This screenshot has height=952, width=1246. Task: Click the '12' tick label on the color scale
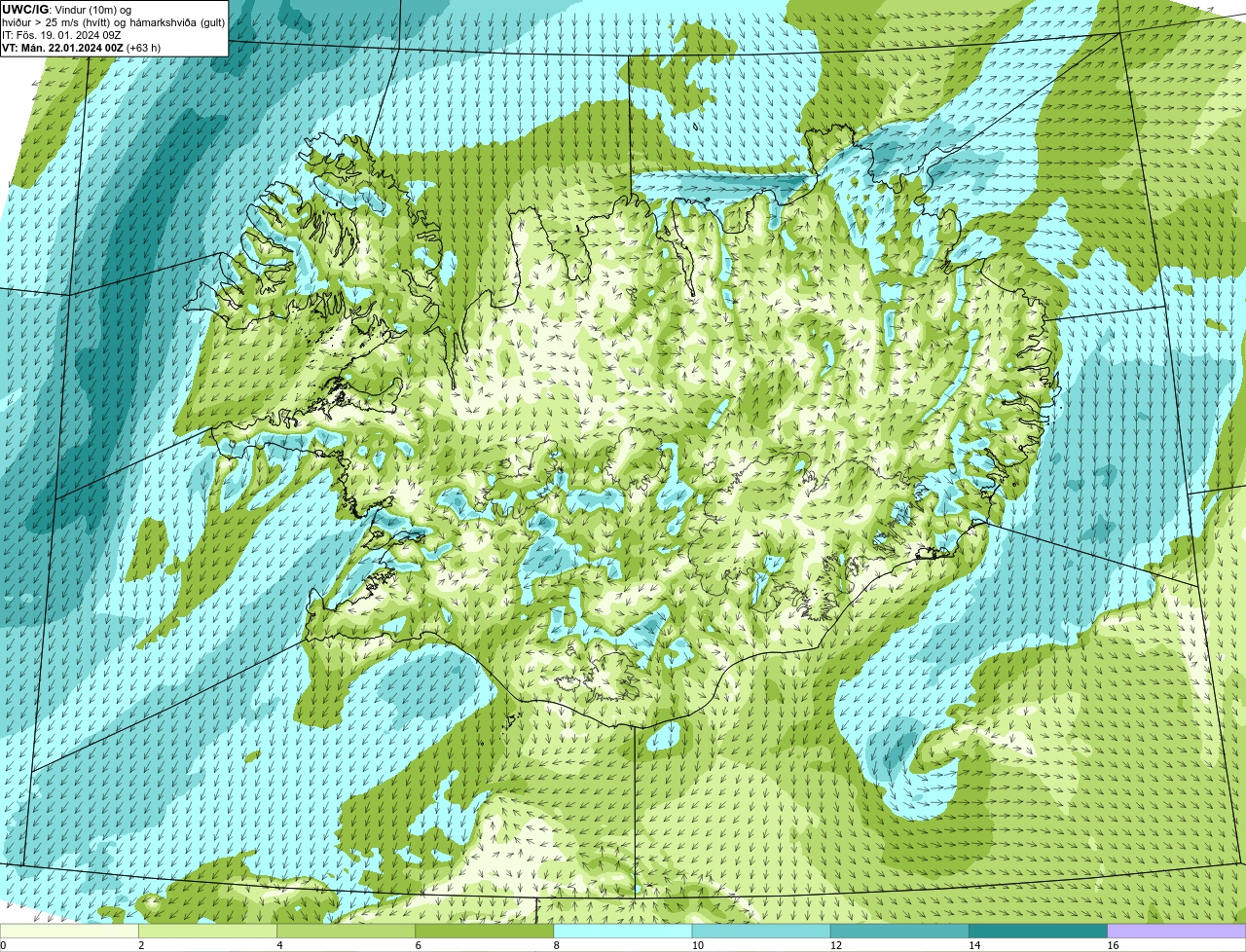click(x=835, y=945)
